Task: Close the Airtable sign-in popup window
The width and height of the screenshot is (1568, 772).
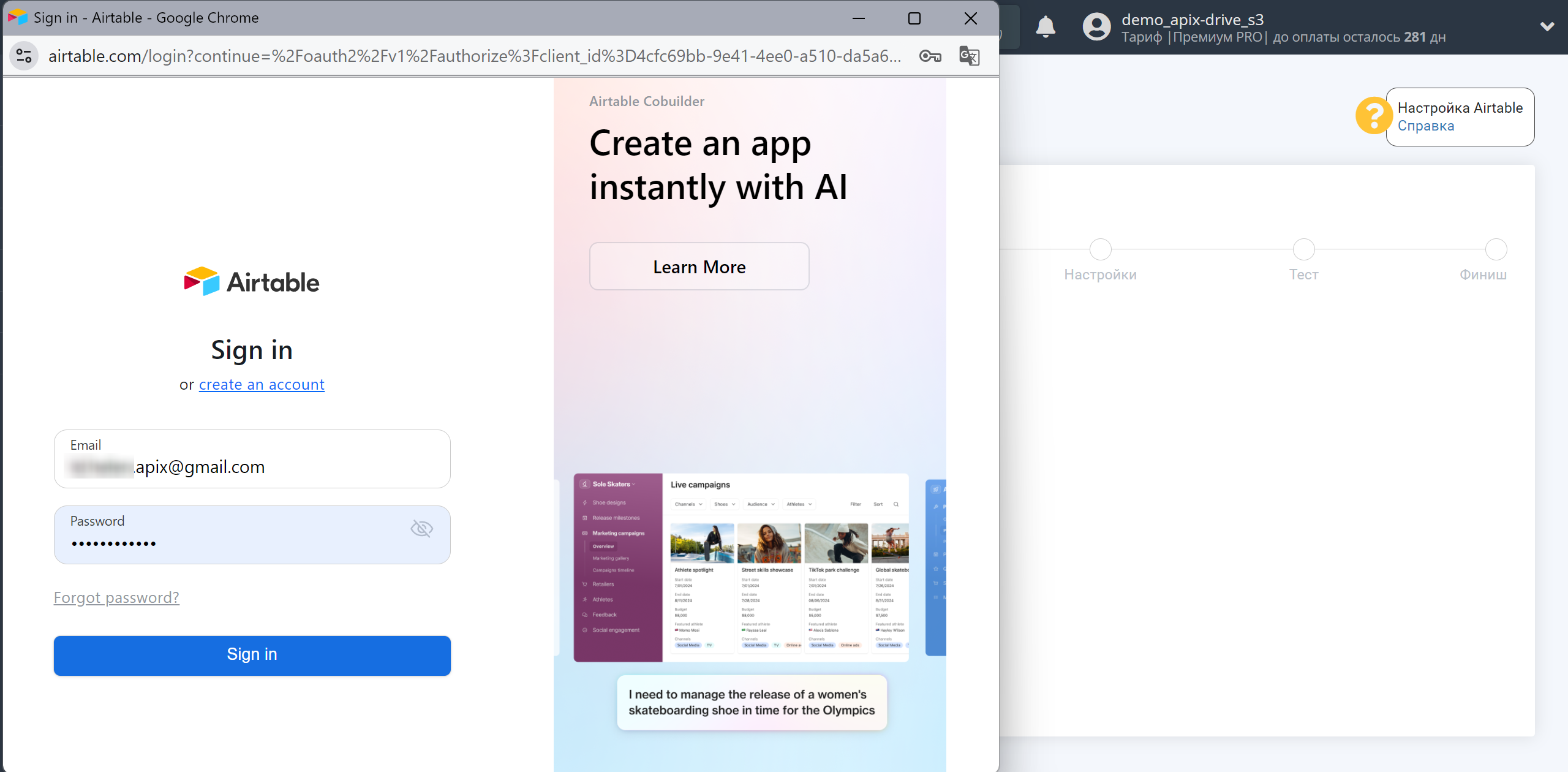Action: [971, 18]
